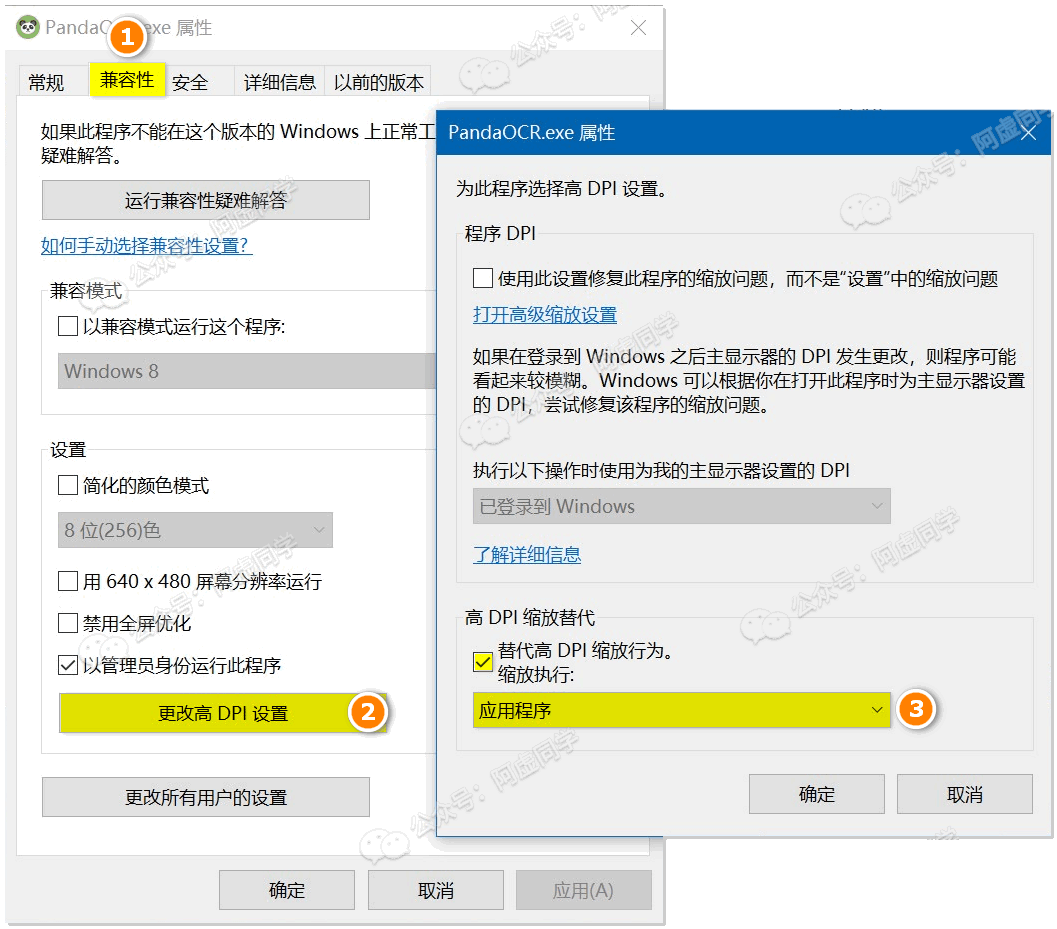
Task: Click 更改高 DPI 设置 button
Action: [x=223, y=713]
